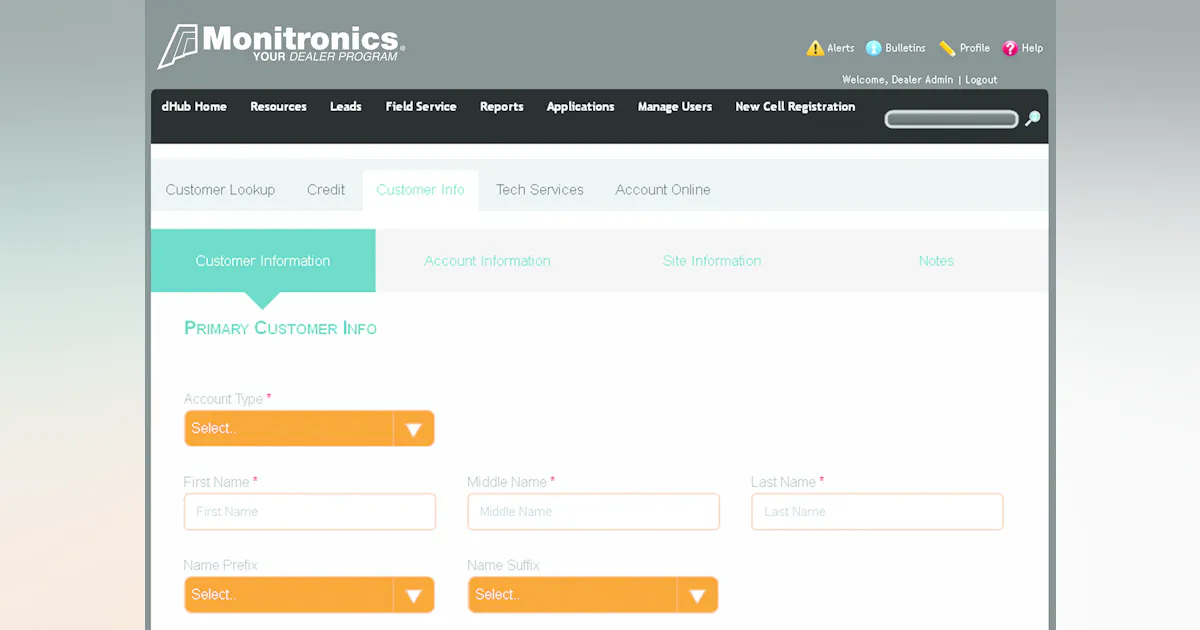Switch to the Credit tab
The height and width of the screenshot is (630, 1200).
326,190
